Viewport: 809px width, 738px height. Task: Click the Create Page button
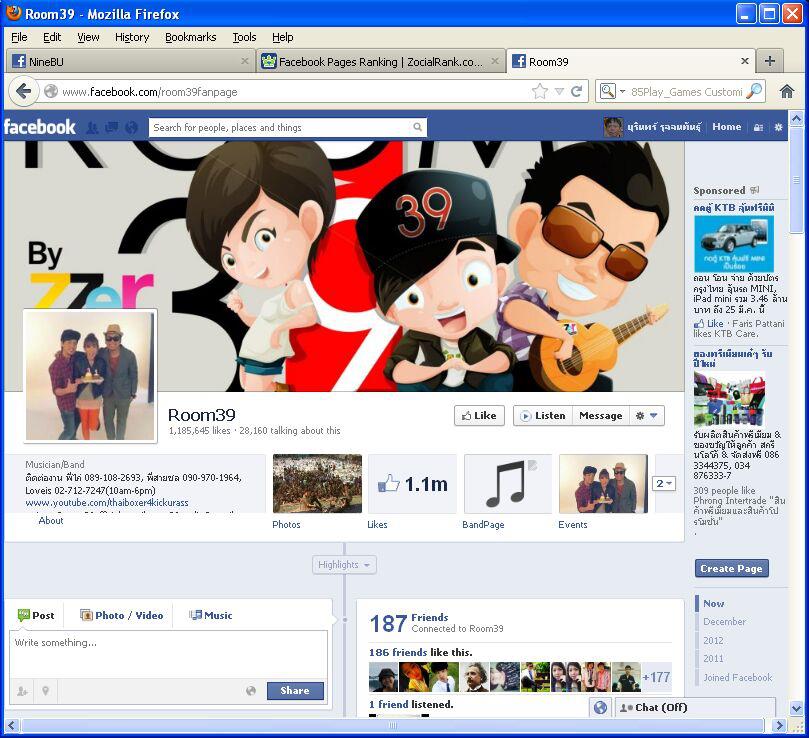[x=731, y=568]
